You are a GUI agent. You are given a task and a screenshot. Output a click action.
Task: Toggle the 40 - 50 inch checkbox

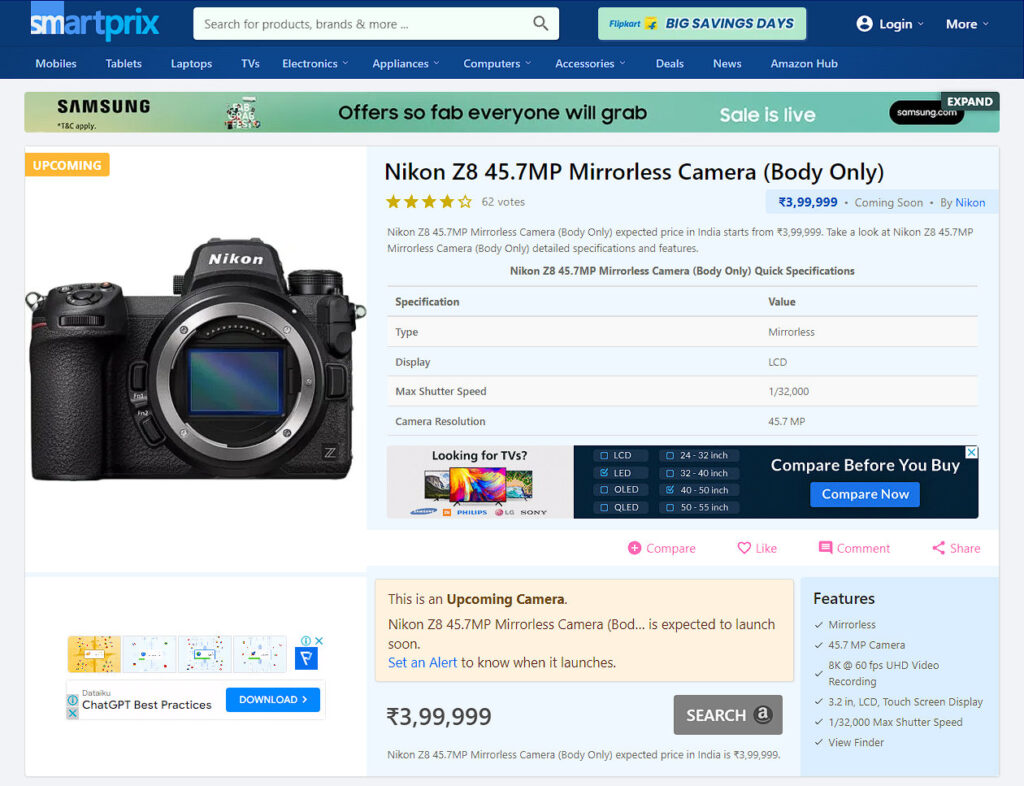(x=669, y=490)
